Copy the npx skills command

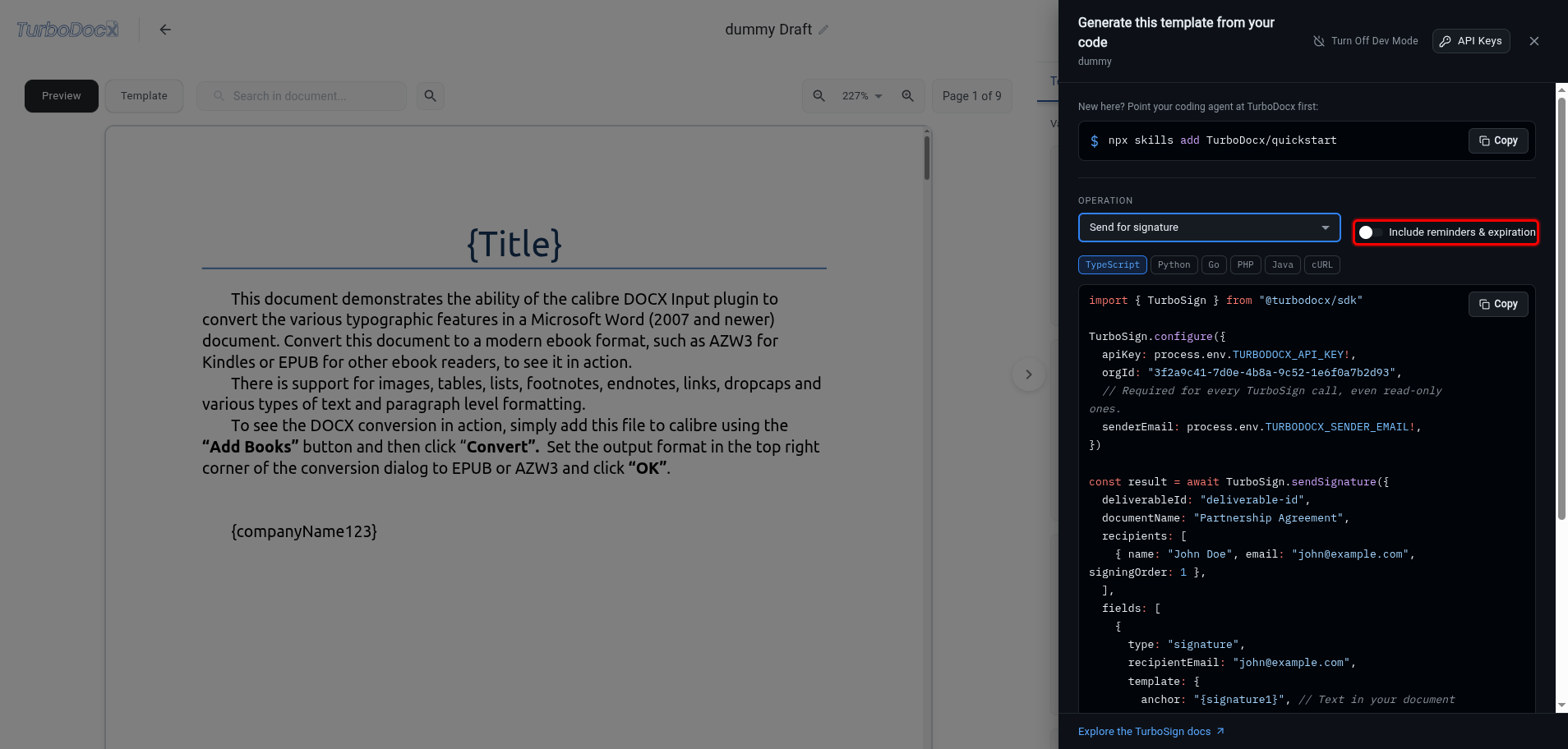click(x=1498, y=141)
